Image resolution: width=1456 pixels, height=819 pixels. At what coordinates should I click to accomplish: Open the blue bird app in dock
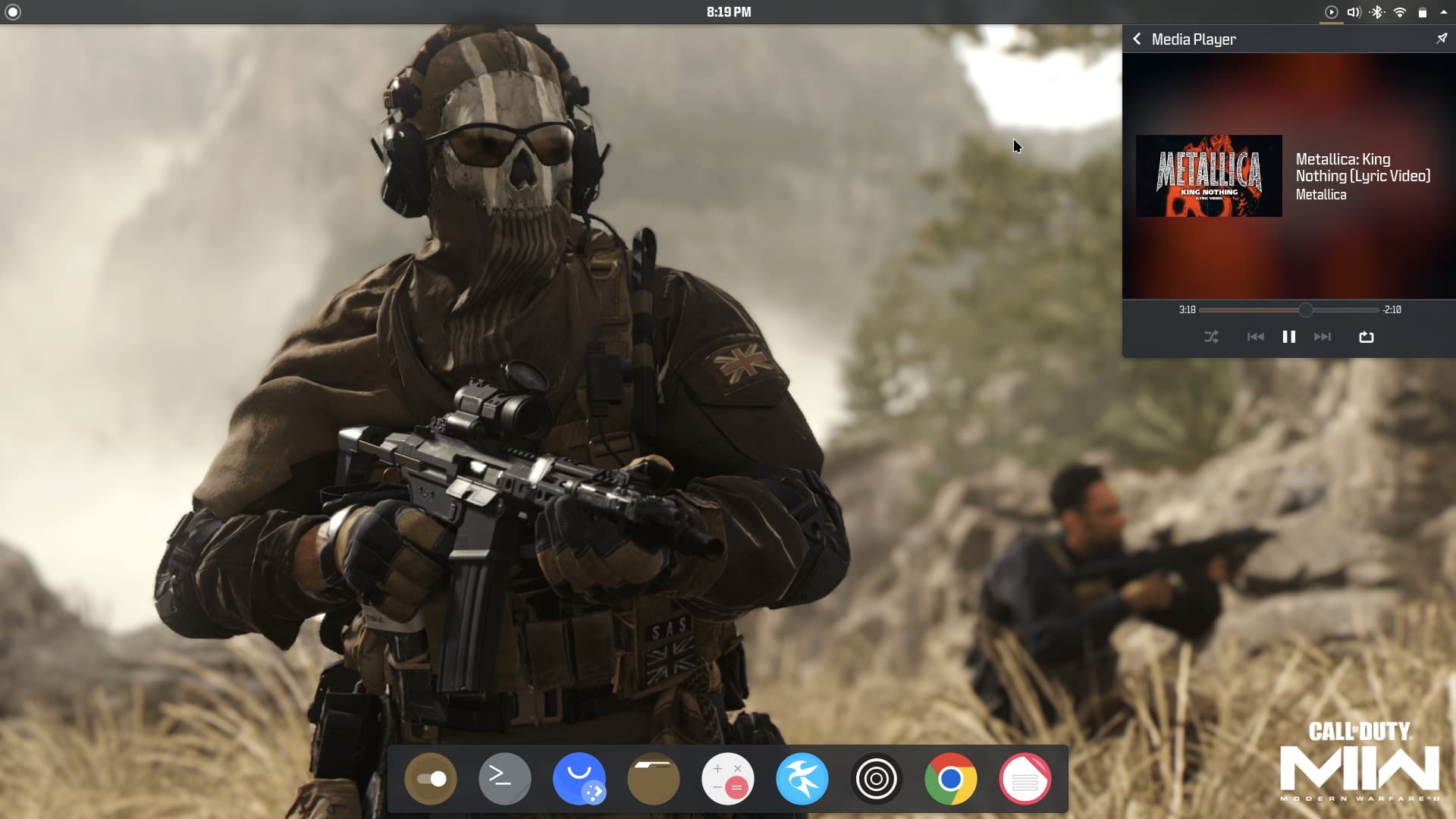pos(802,779)
